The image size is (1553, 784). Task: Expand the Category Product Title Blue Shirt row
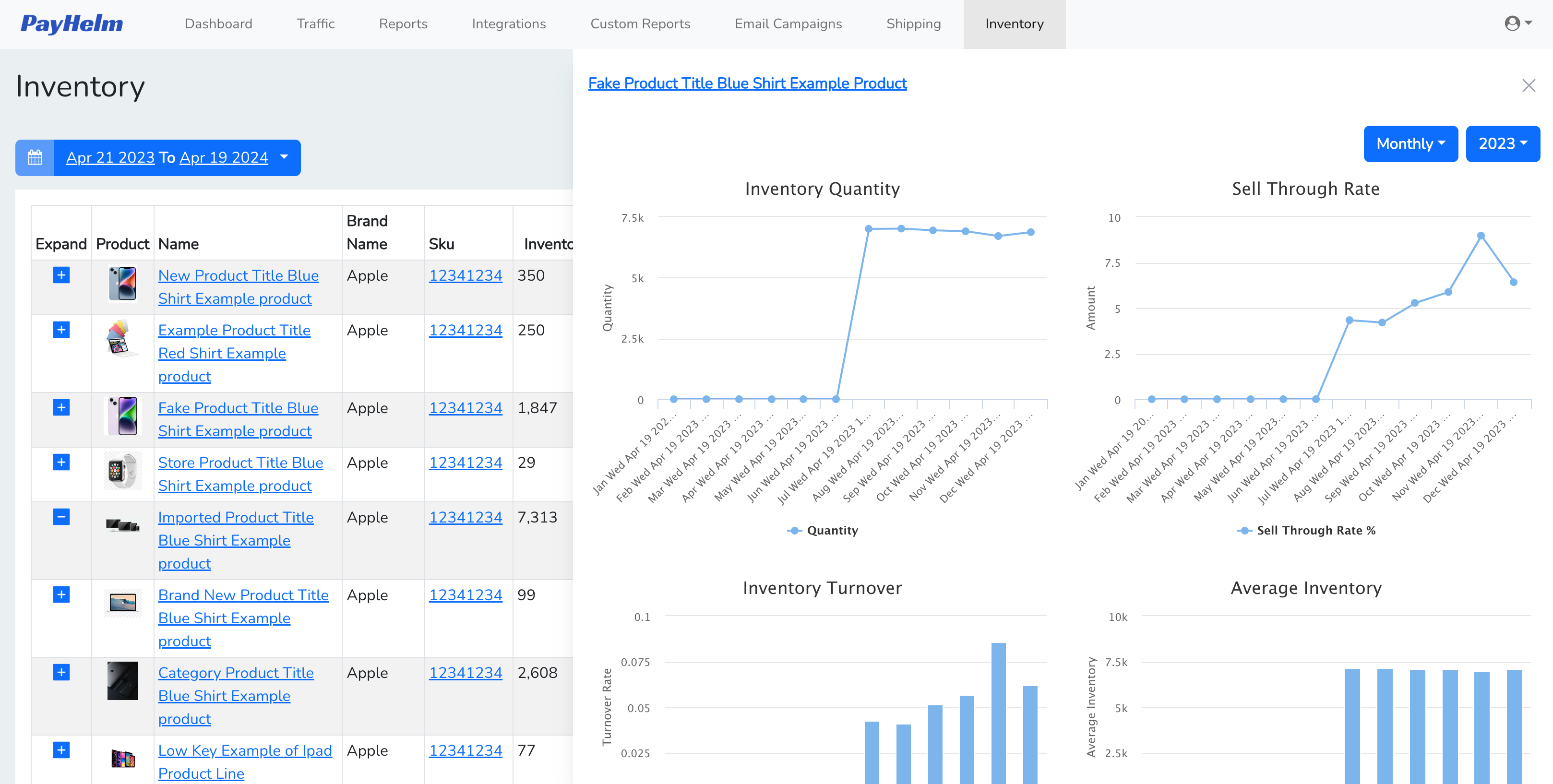tap(61, 673)
